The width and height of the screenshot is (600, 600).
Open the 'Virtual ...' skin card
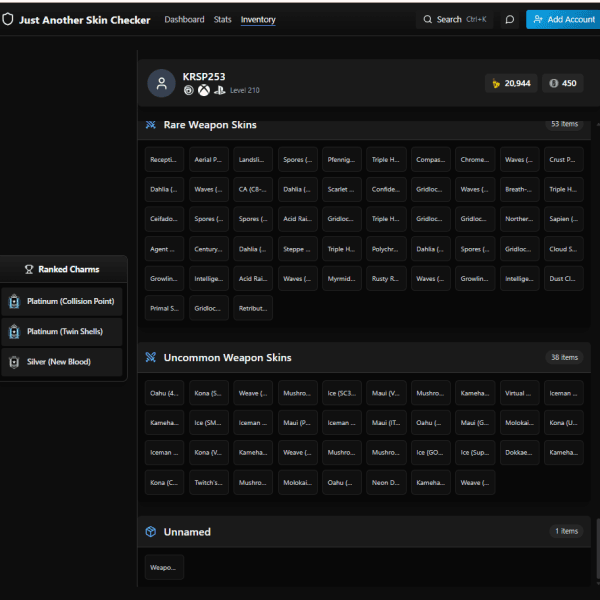click(x=519, y=393)
